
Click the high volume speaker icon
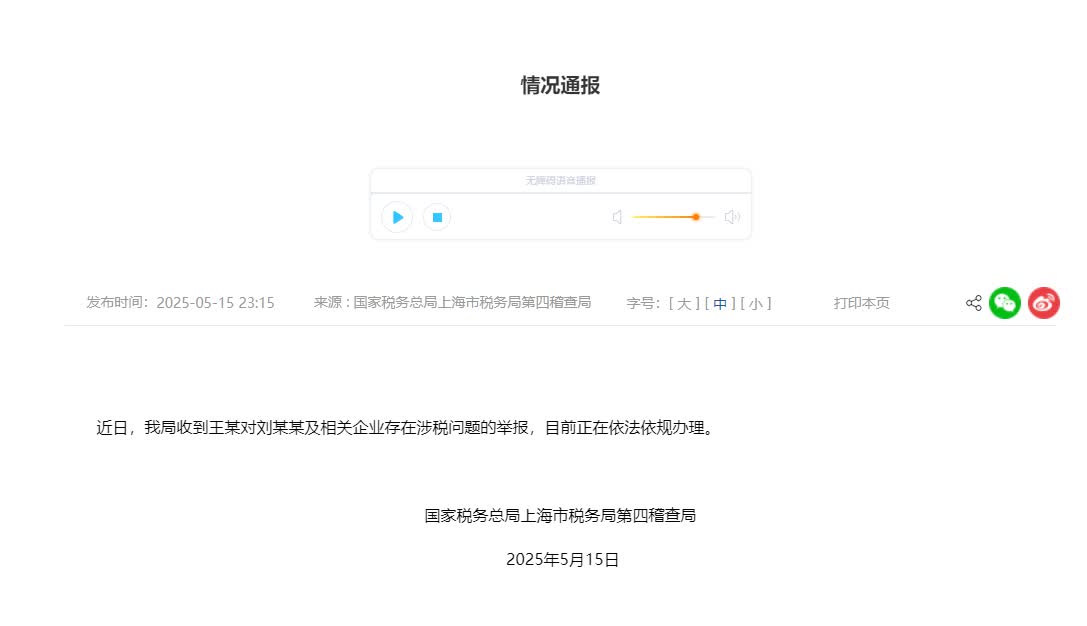click(x=732, y=217)
